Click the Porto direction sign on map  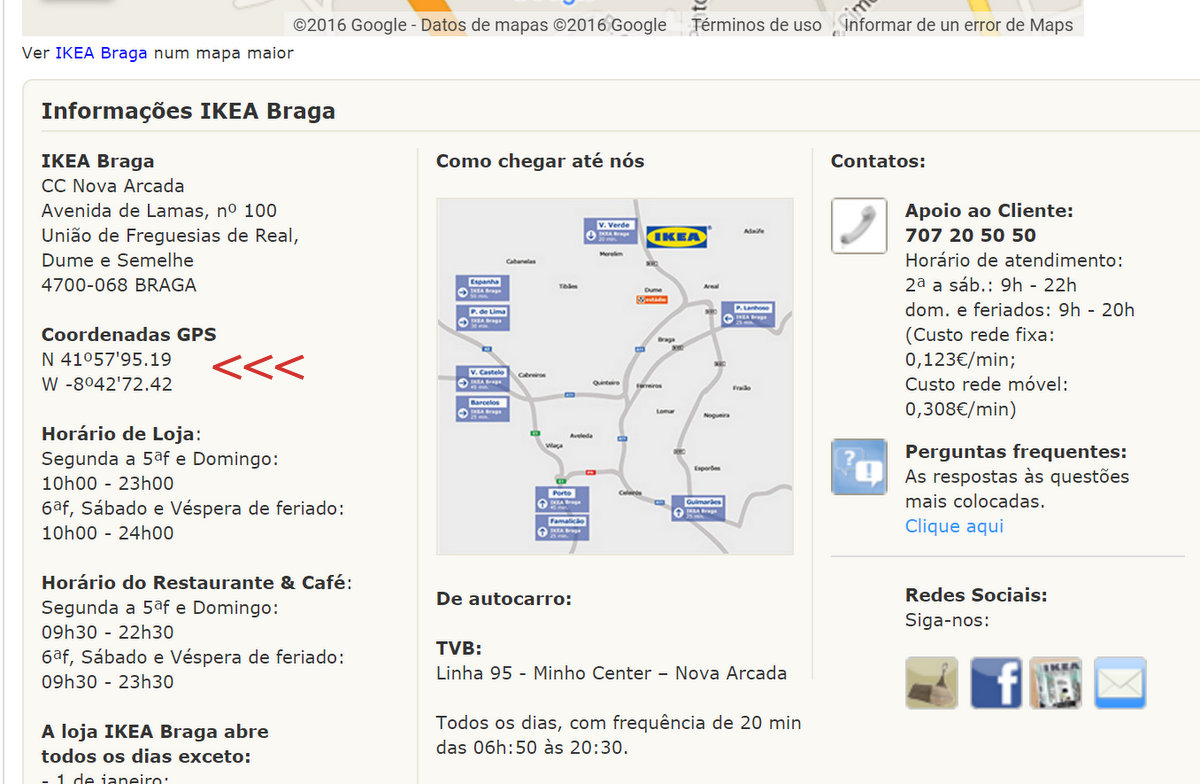562,499
